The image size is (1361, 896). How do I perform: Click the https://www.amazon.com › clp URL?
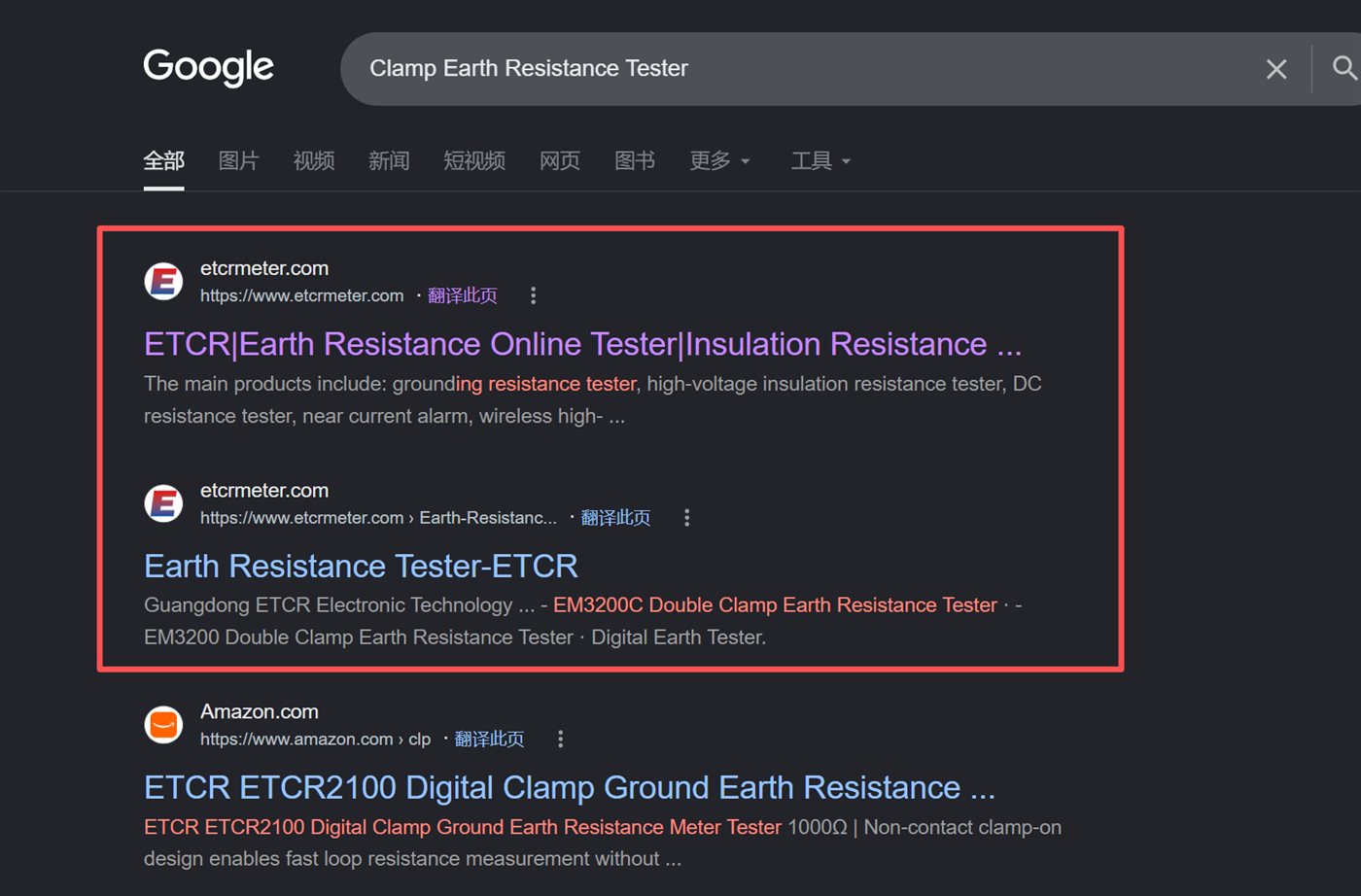tap(315, 740)
